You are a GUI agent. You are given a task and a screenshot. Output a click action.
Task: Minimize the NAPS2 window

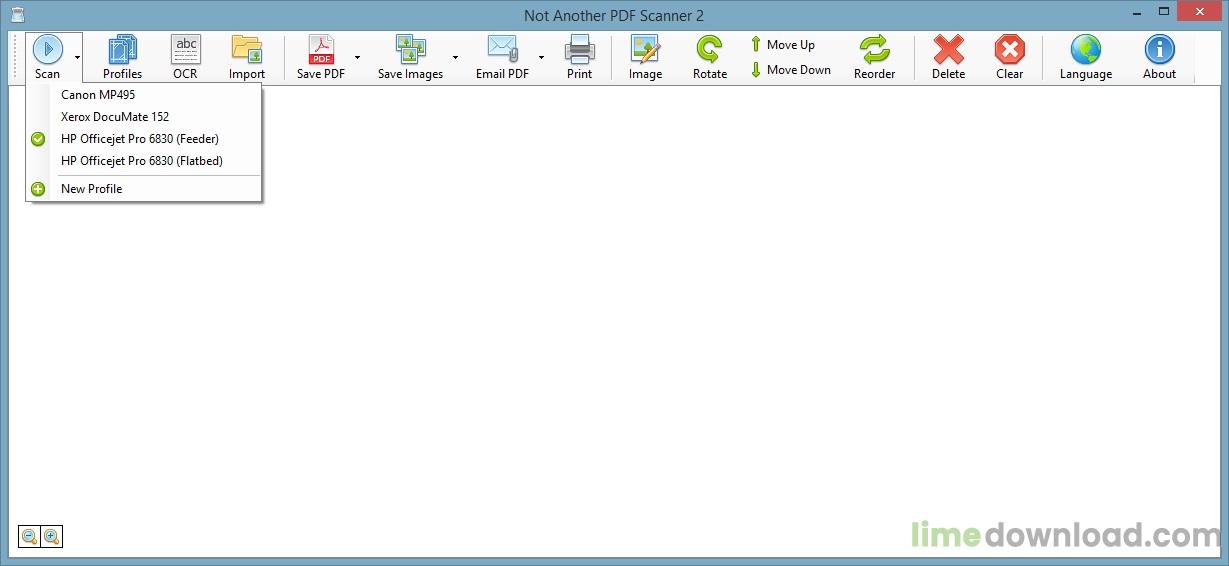[1137, 11]
